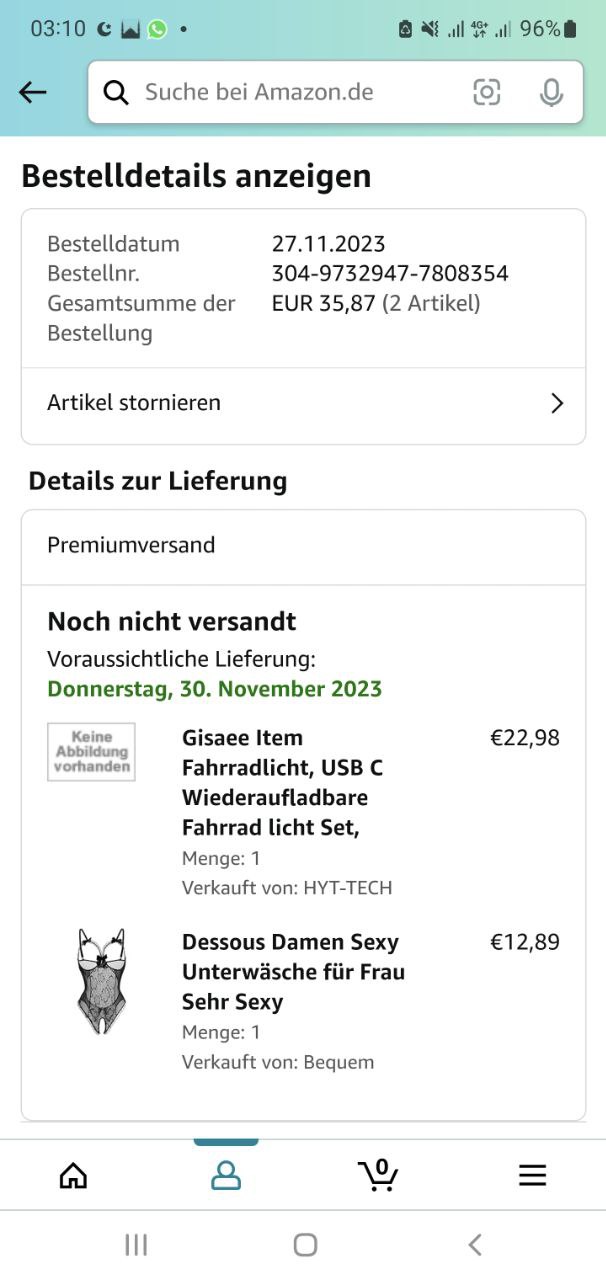Open Gisaee Fahrradlicht product title link
Viewport: 606px width, 1280px height.
(x=282, y=782)
